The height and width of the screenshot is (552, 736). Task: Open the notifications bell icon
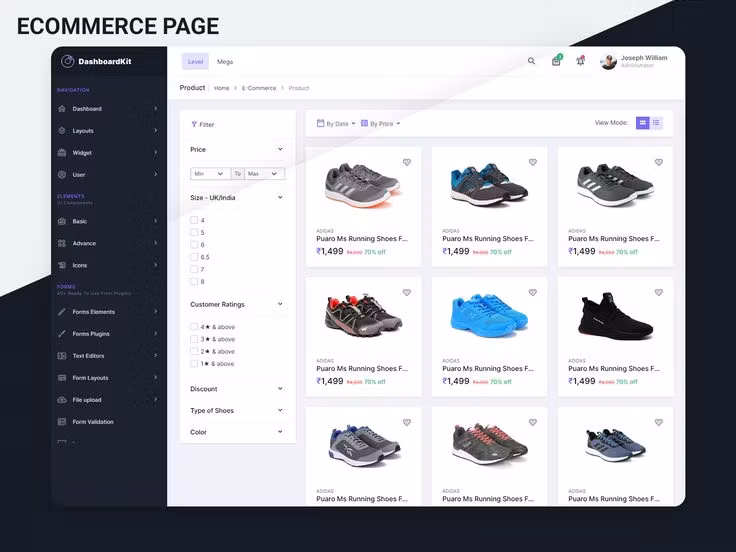580,61
